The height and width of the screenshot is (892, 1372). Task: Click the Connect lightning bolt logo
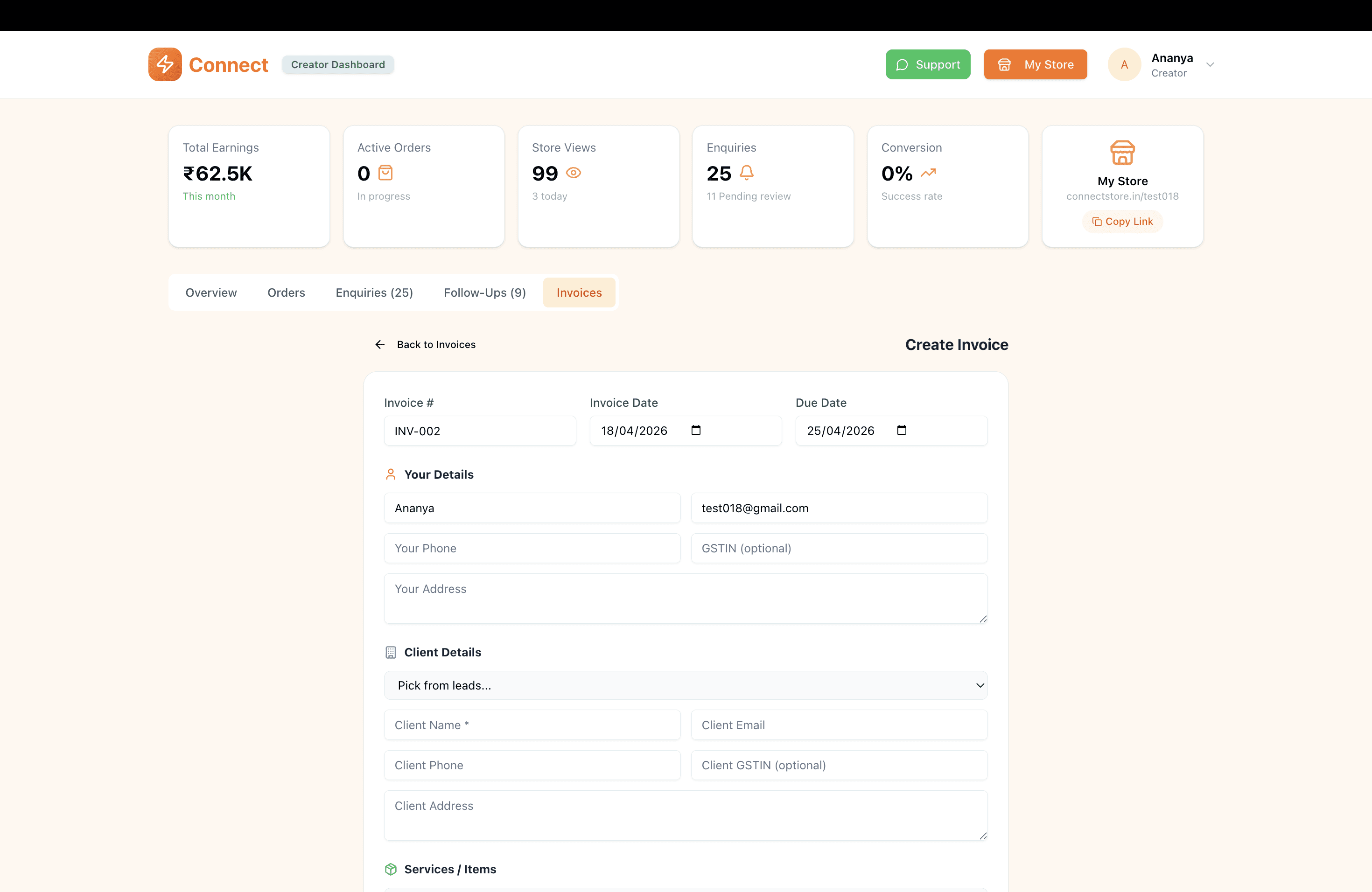[165, 64]
